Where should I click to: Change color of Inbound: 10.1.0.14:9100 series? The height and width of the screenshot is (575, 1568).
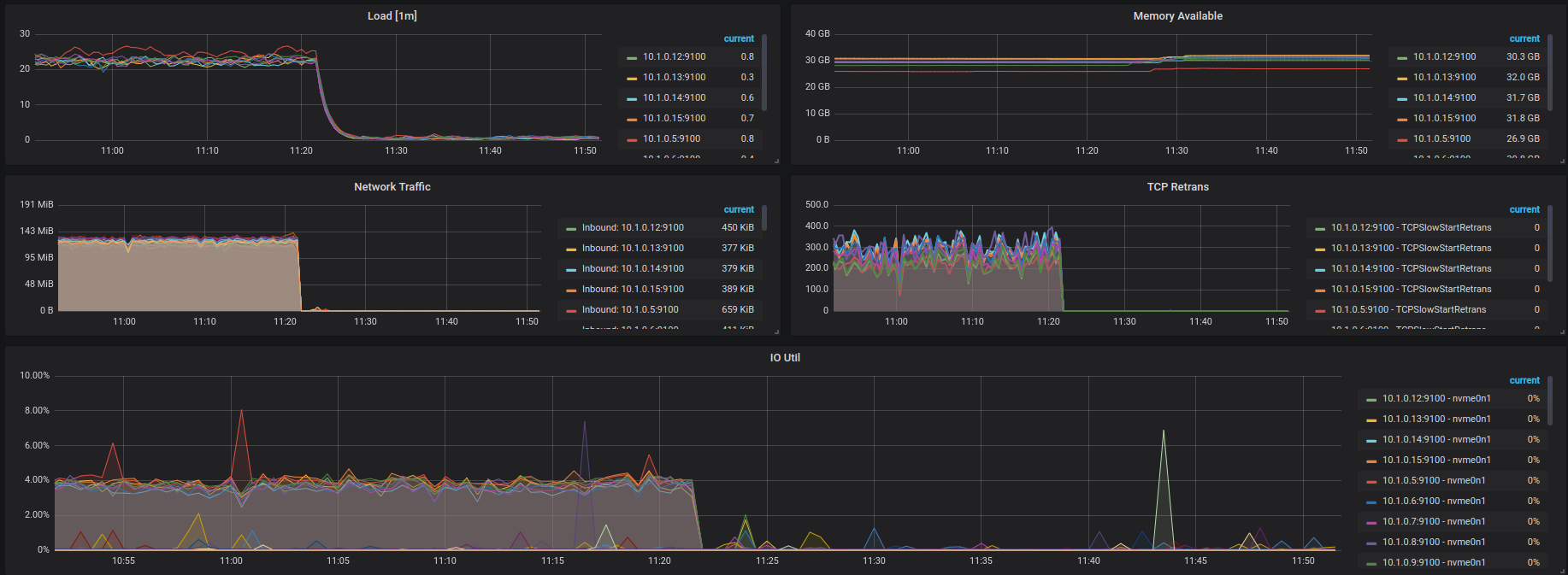[x=571, y=269]
